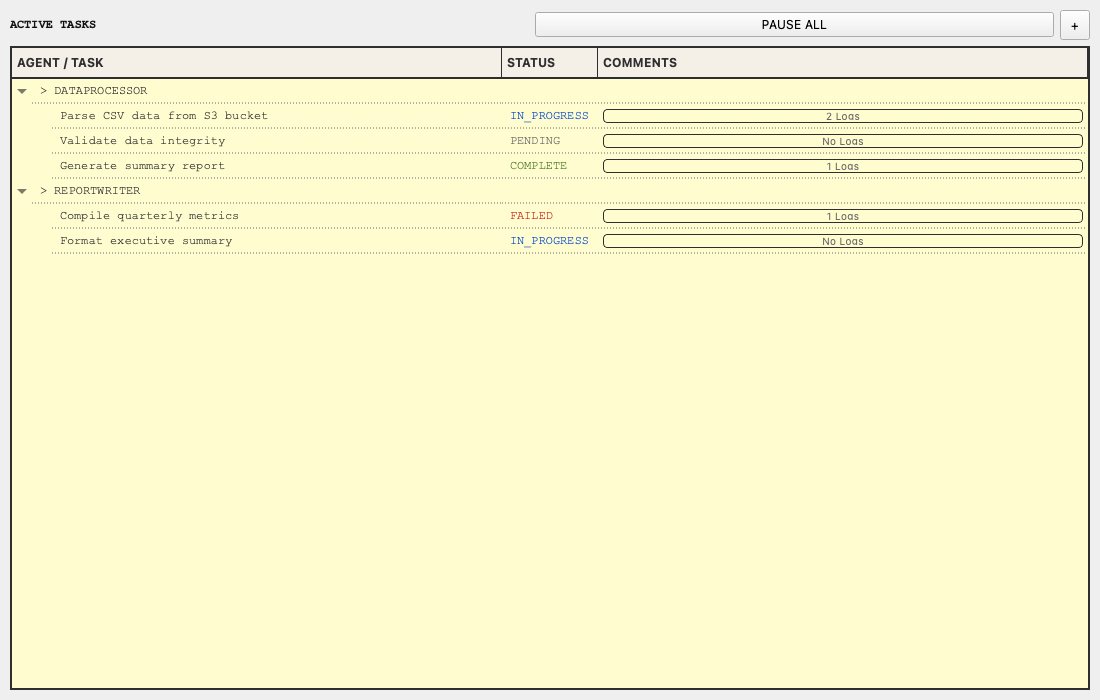Select the FAILED status label
The image size is (1100, 700).
click(x=531, y=215)
